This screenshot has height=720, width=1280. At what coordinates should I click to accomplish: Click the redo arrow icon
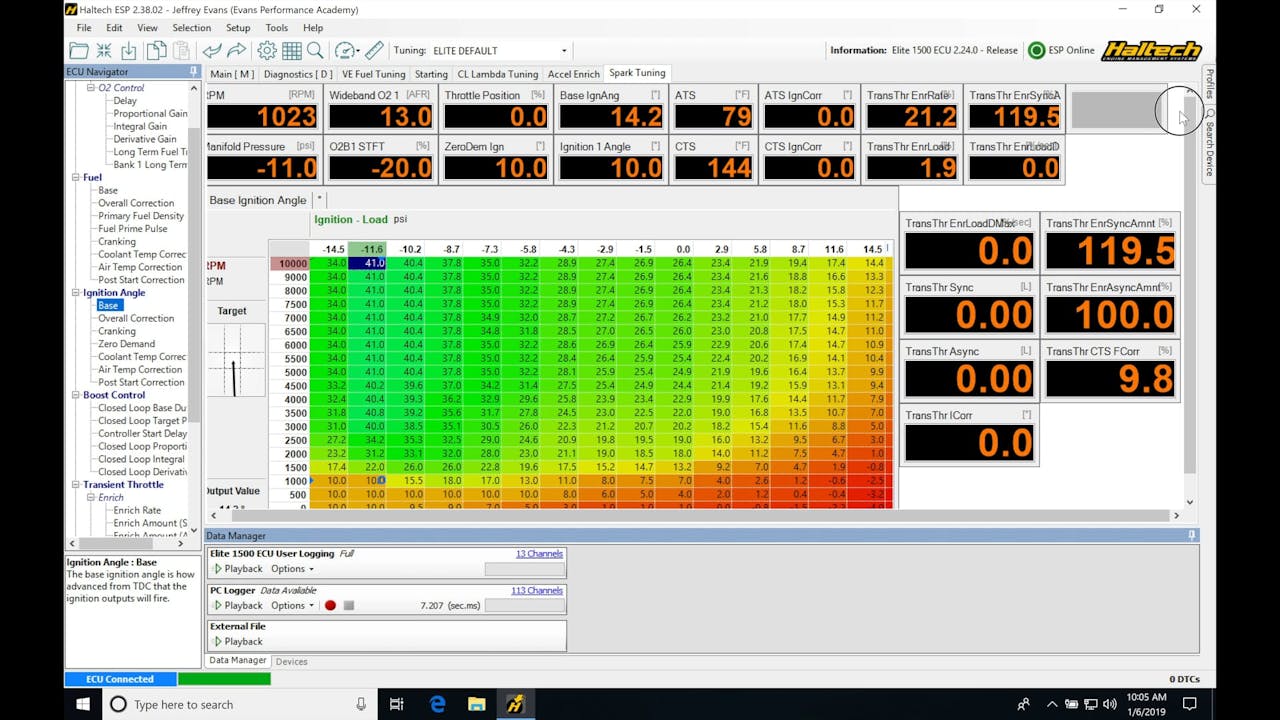point(235,50)
